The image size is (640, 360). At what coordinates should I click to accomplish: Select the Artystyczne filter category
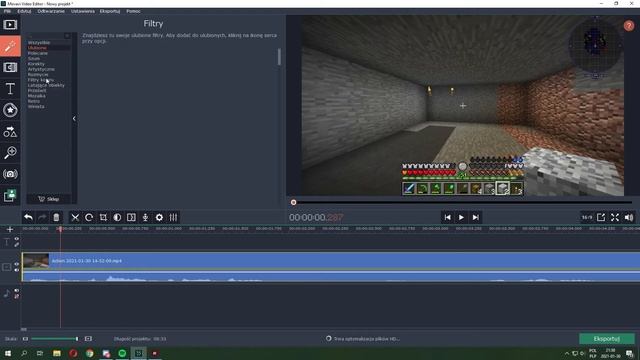[41, 69]
